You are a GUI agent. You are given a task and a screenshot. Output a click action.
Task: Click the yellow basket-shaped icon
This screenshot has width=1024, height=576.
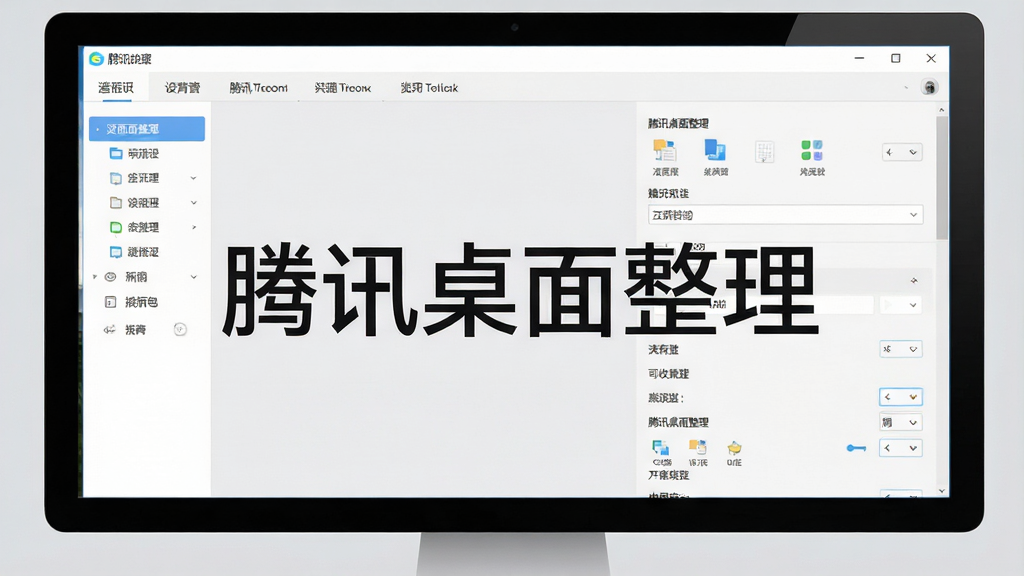734,447
